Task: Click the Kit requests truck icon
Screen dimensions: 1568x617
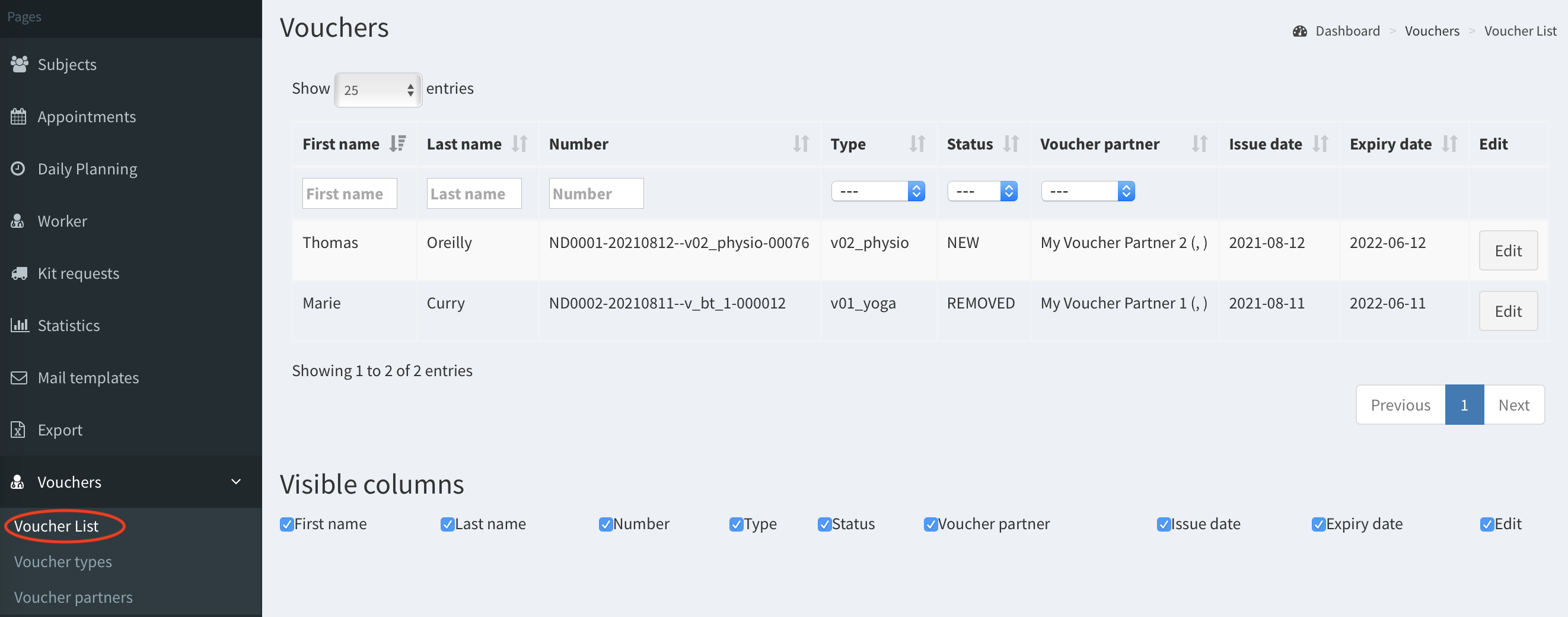Action: pos(19,273)
